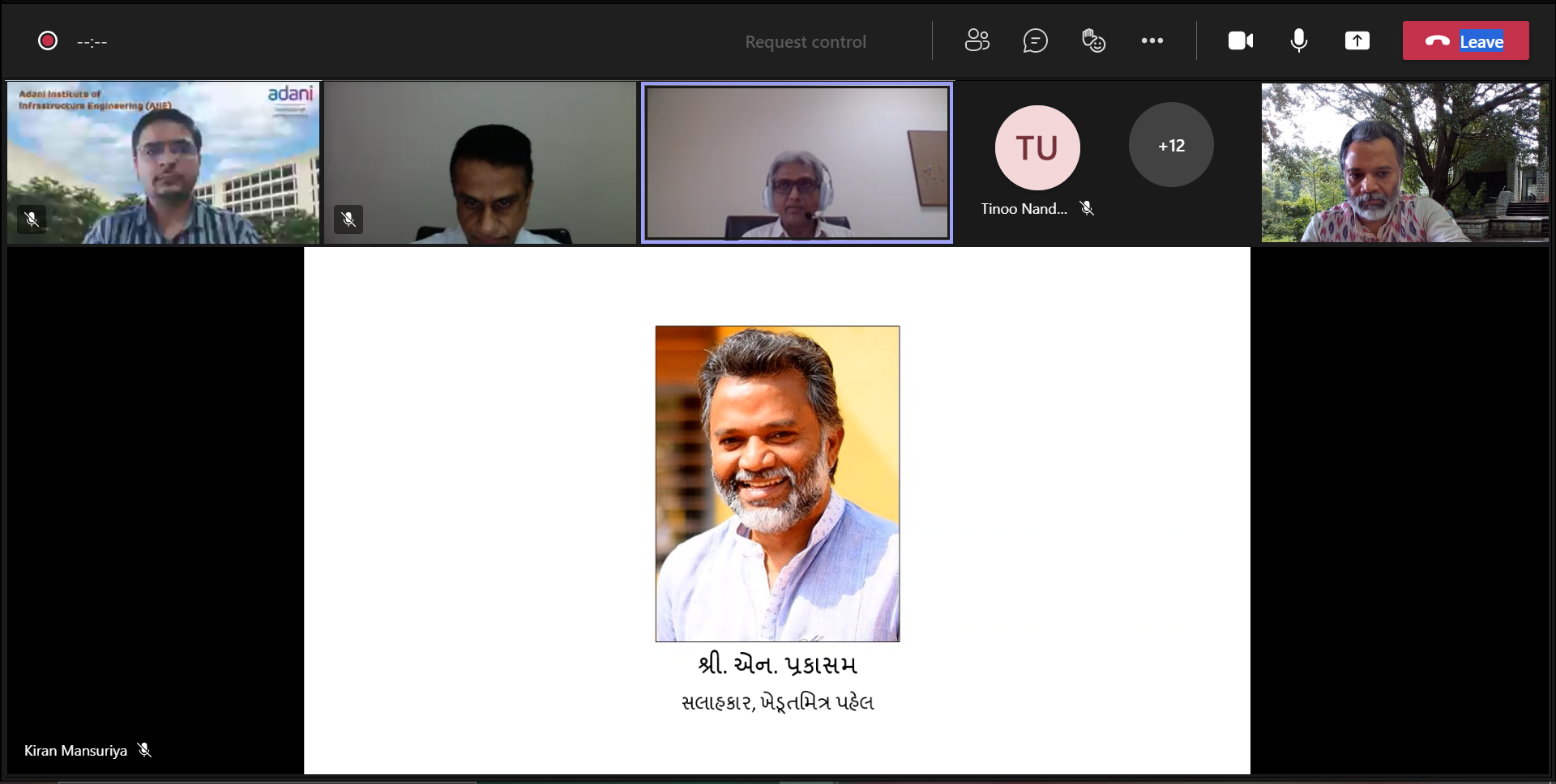1556x784 pixels.
Task: Leave the meeting
Action: coord(1465,41)
